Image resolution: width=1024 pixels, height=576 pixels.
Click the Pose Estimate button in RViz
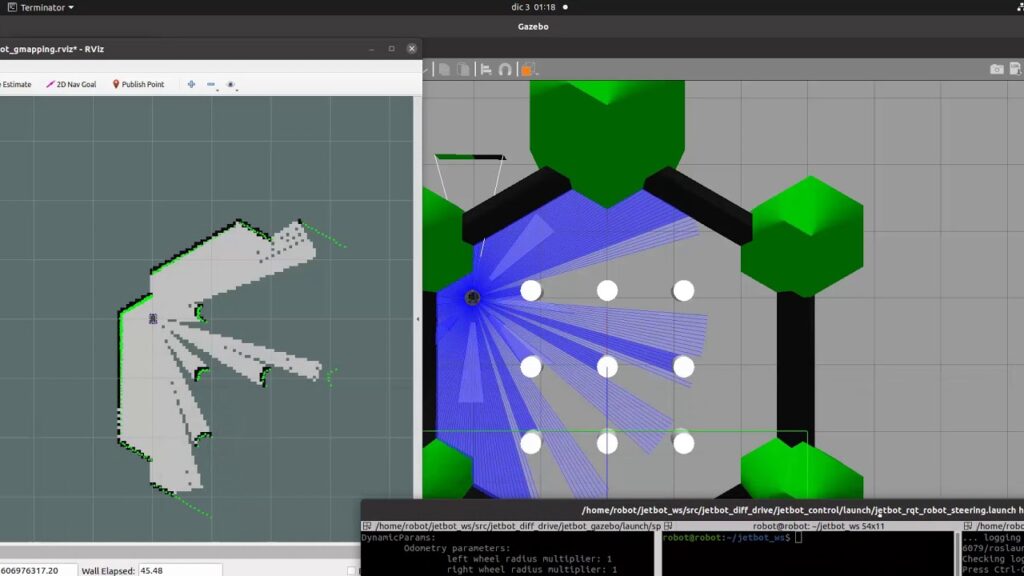pyautogui.click(x=16, y=85)
